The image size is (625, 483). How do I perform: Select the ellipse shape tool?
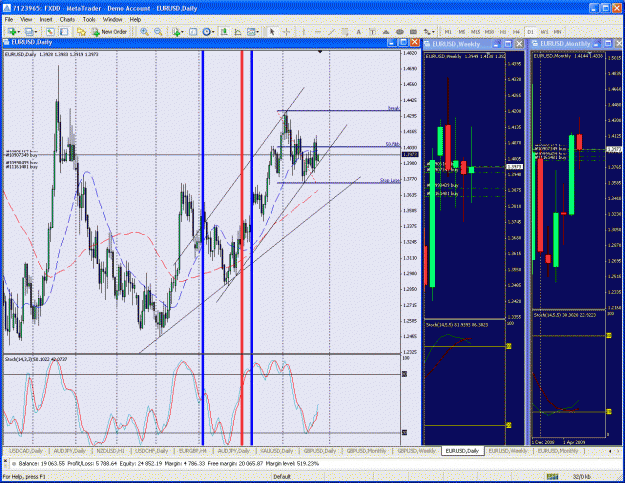(400, 32)
